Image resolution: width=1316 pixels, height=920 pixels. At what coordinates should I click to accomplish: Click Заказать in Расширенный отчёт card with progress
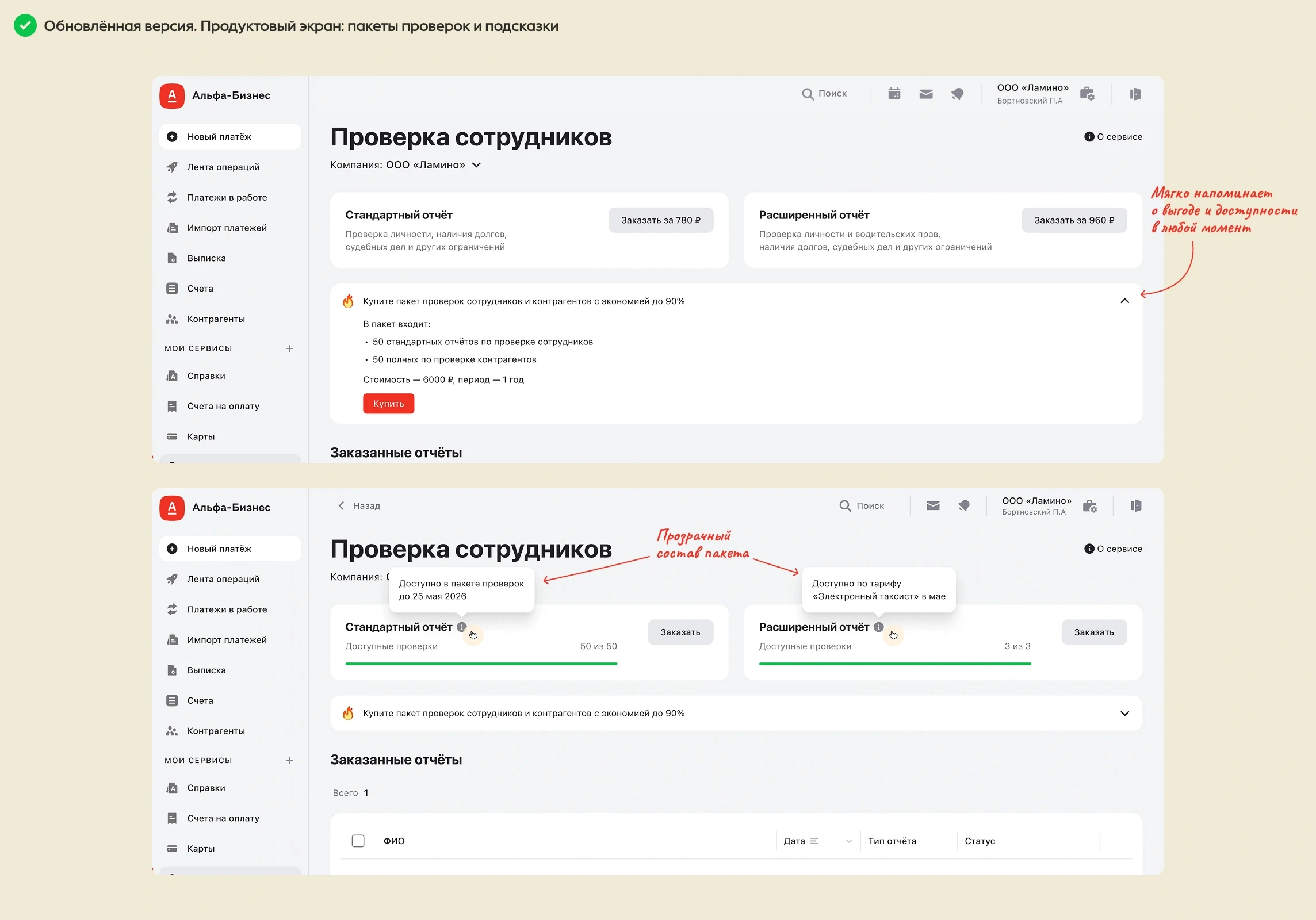tap(1094, 632)
